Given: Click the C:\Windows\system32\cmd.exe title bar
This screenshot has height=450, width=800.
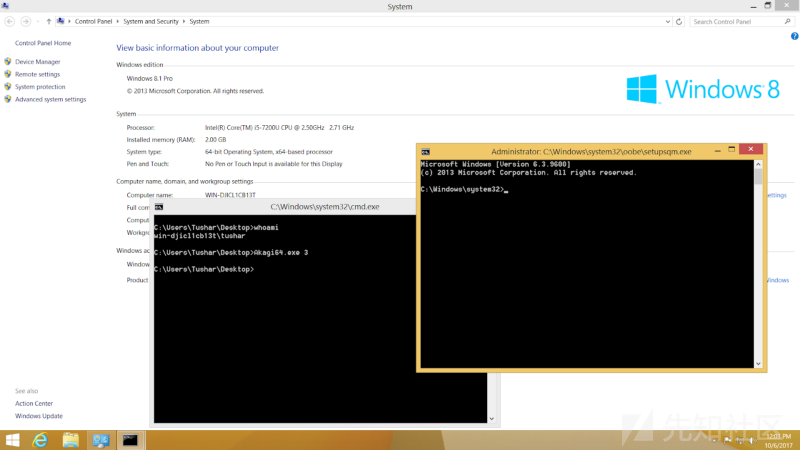Looking at the screenshot, I should pos(324,207).
